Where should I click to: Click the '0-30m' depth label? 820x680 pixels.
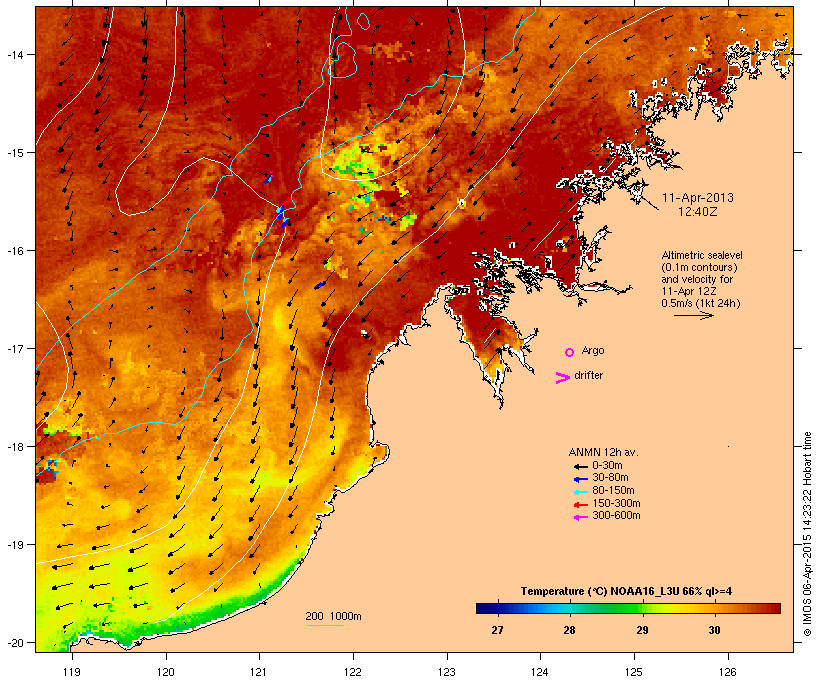click(607, 466)
